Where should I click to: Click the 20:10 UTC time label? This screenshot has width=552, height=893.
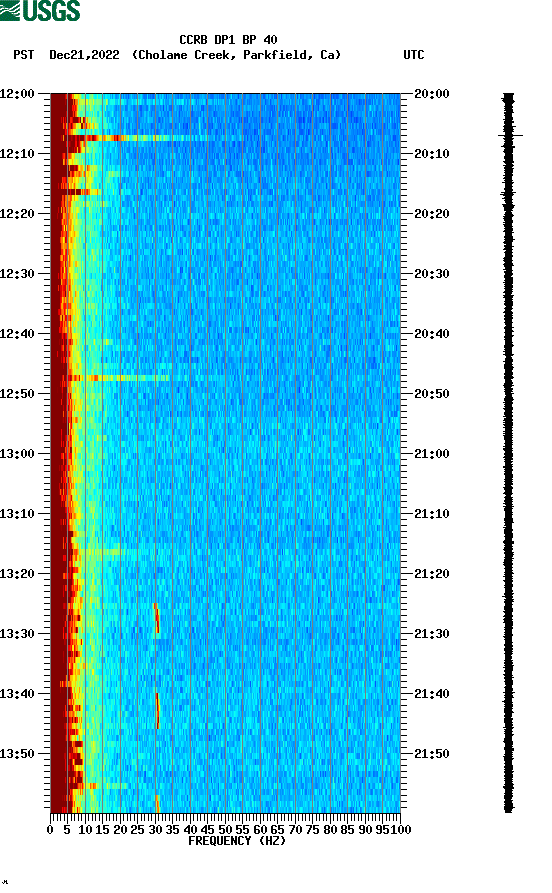[432, 154]
